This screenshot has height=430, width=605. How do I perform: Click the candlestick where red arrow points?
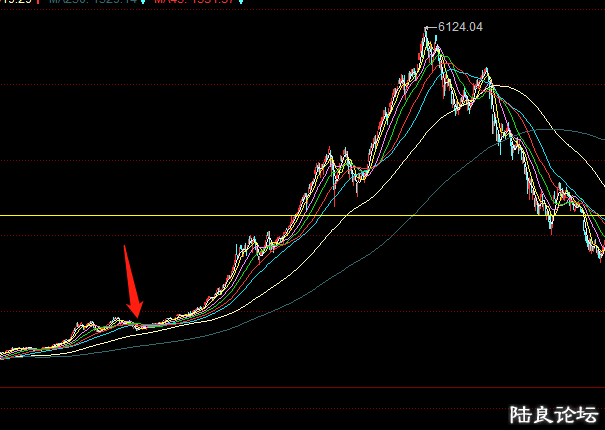[138, 322]
